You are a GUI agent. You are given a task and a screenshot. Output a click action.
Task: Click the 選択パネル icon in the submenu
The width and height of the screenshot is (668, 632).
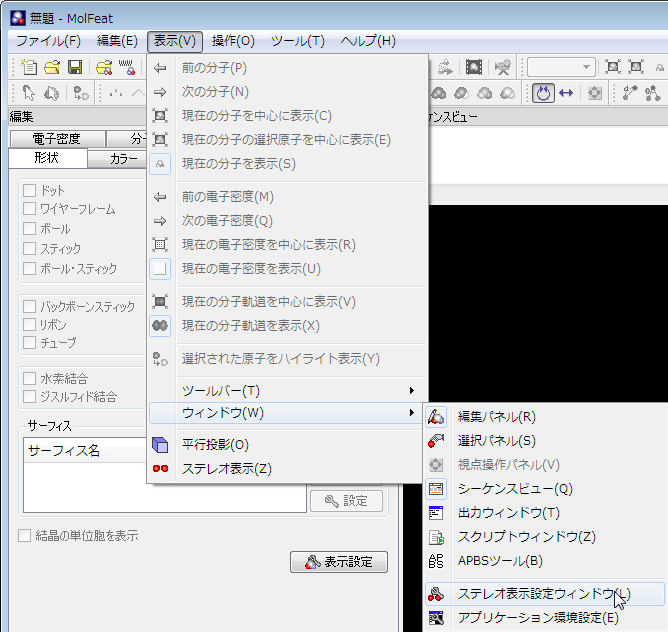(x=436, y=441)
